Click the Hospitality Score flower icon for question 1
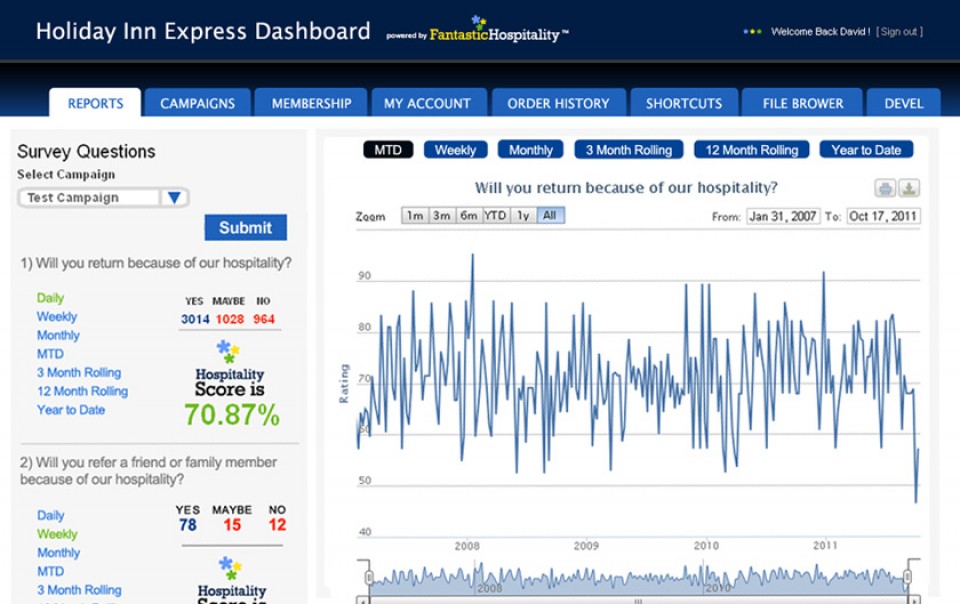960x604 pixels. pos(229,351)
